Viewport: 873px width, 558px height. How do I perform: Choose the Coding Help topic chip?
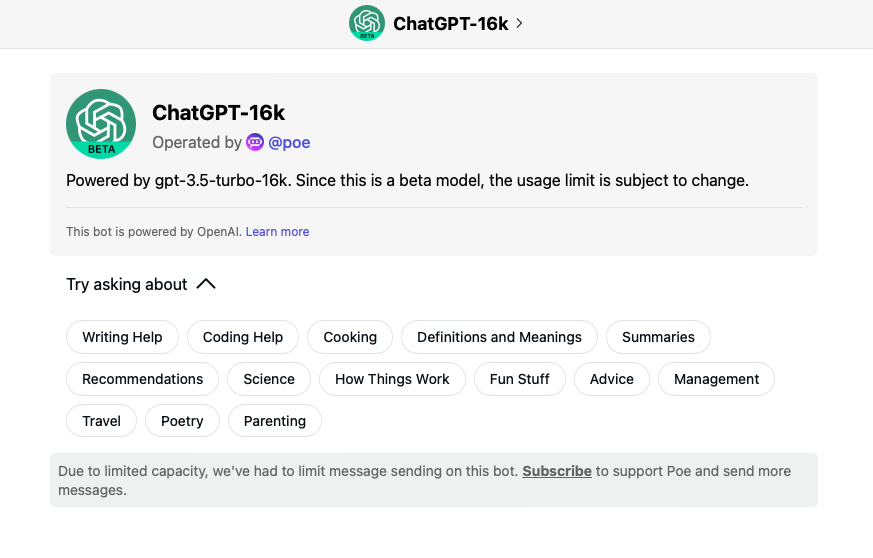[x=243, y=337]
